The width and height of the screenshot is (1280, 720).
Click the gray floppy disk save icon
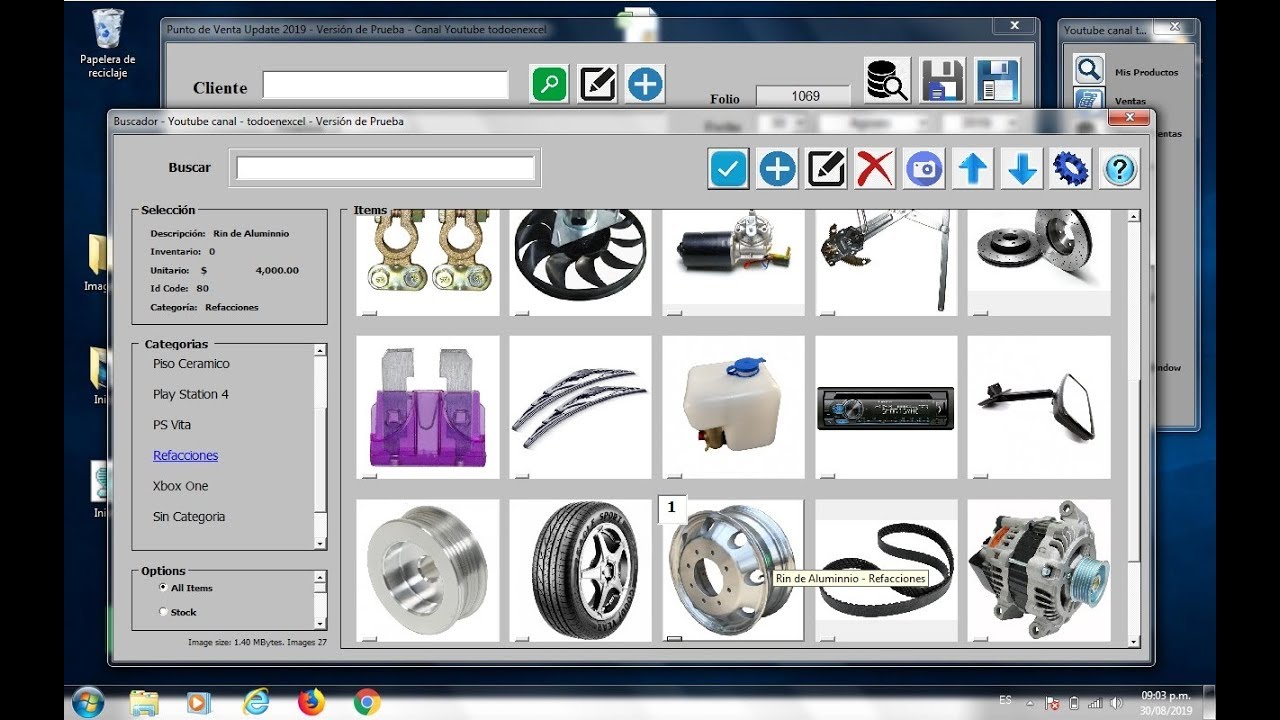(942, 80)
